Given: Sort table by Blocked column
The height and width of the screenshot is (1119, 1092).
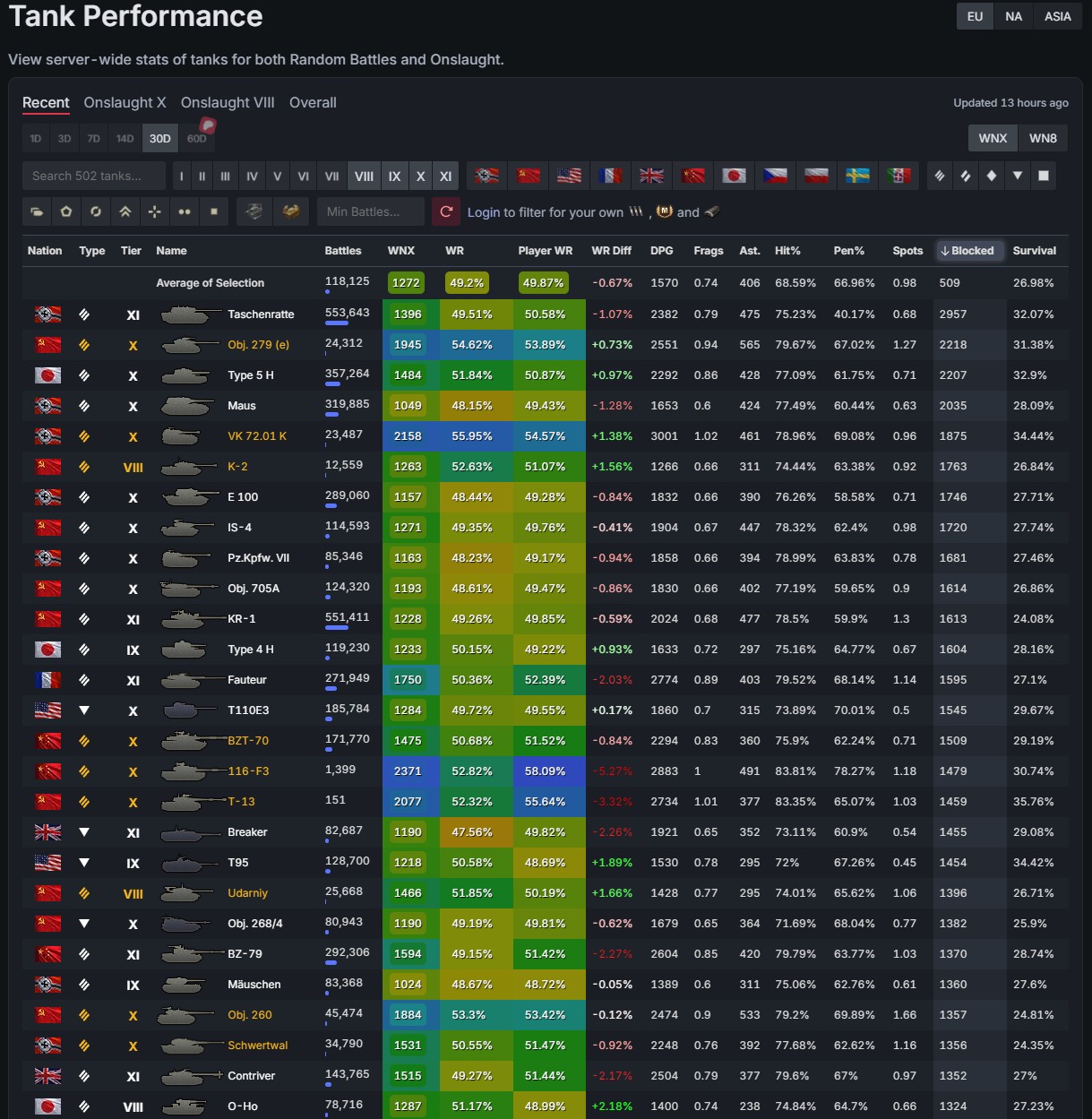Looking at the screenshot, I should (967, 251).
